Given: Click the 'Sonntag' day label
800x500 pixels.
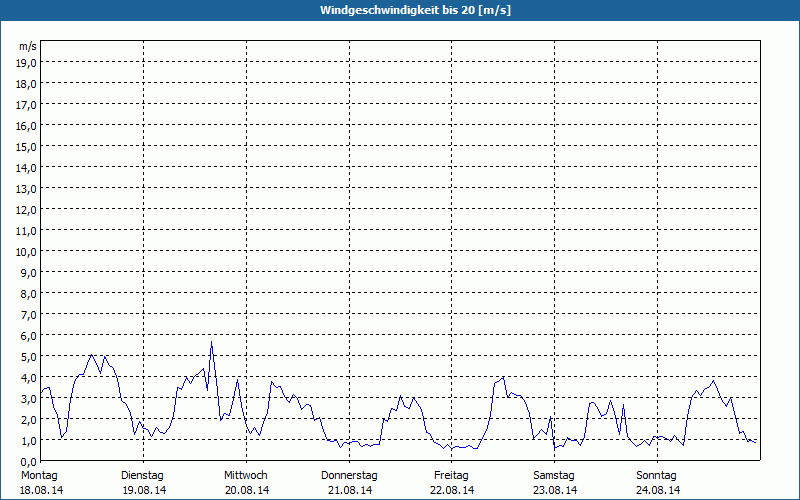Looking at the screenshot, I should coord(656,476).
